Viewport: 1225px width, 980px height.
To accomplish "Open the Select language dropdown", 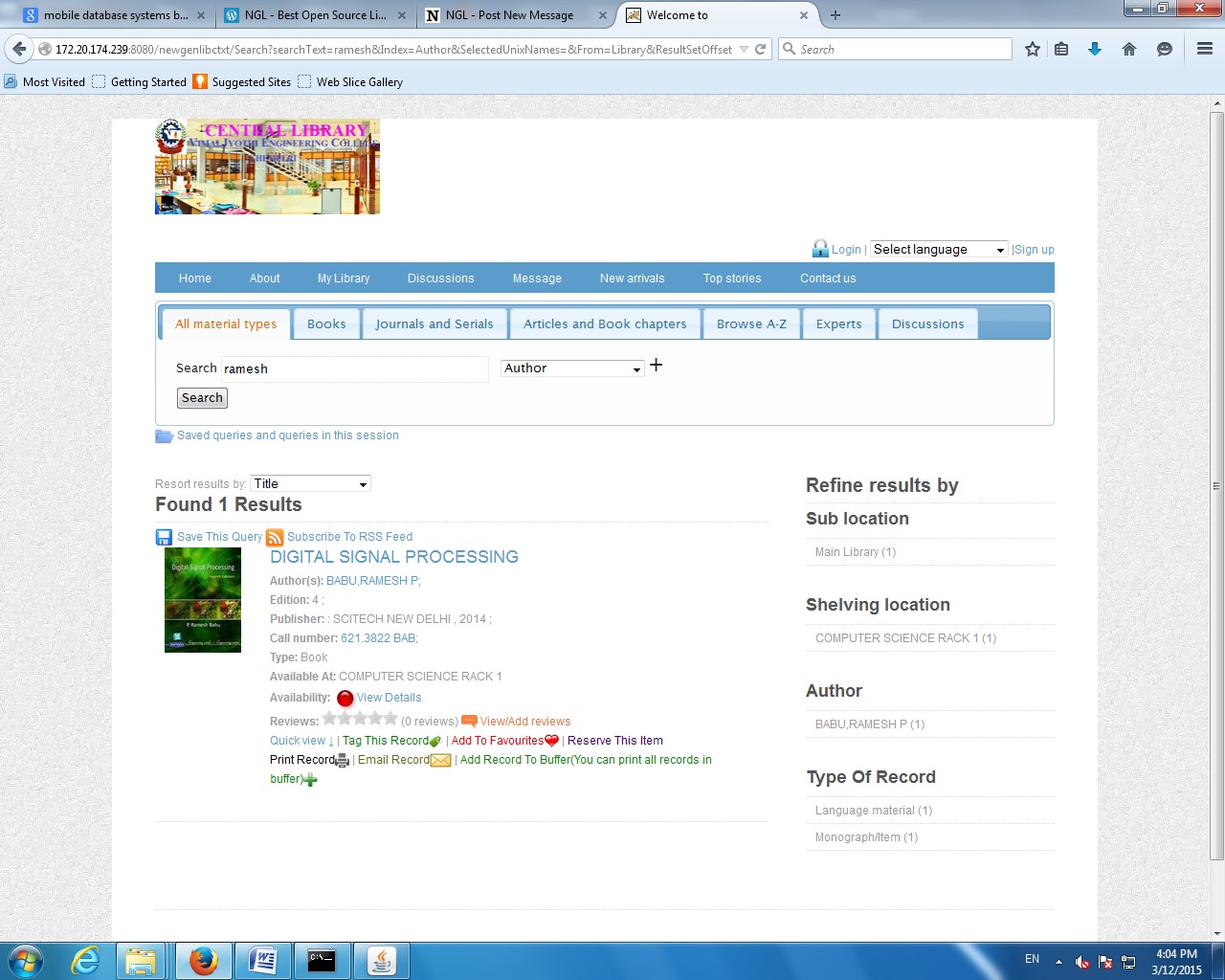I will [x=938, y=250].
